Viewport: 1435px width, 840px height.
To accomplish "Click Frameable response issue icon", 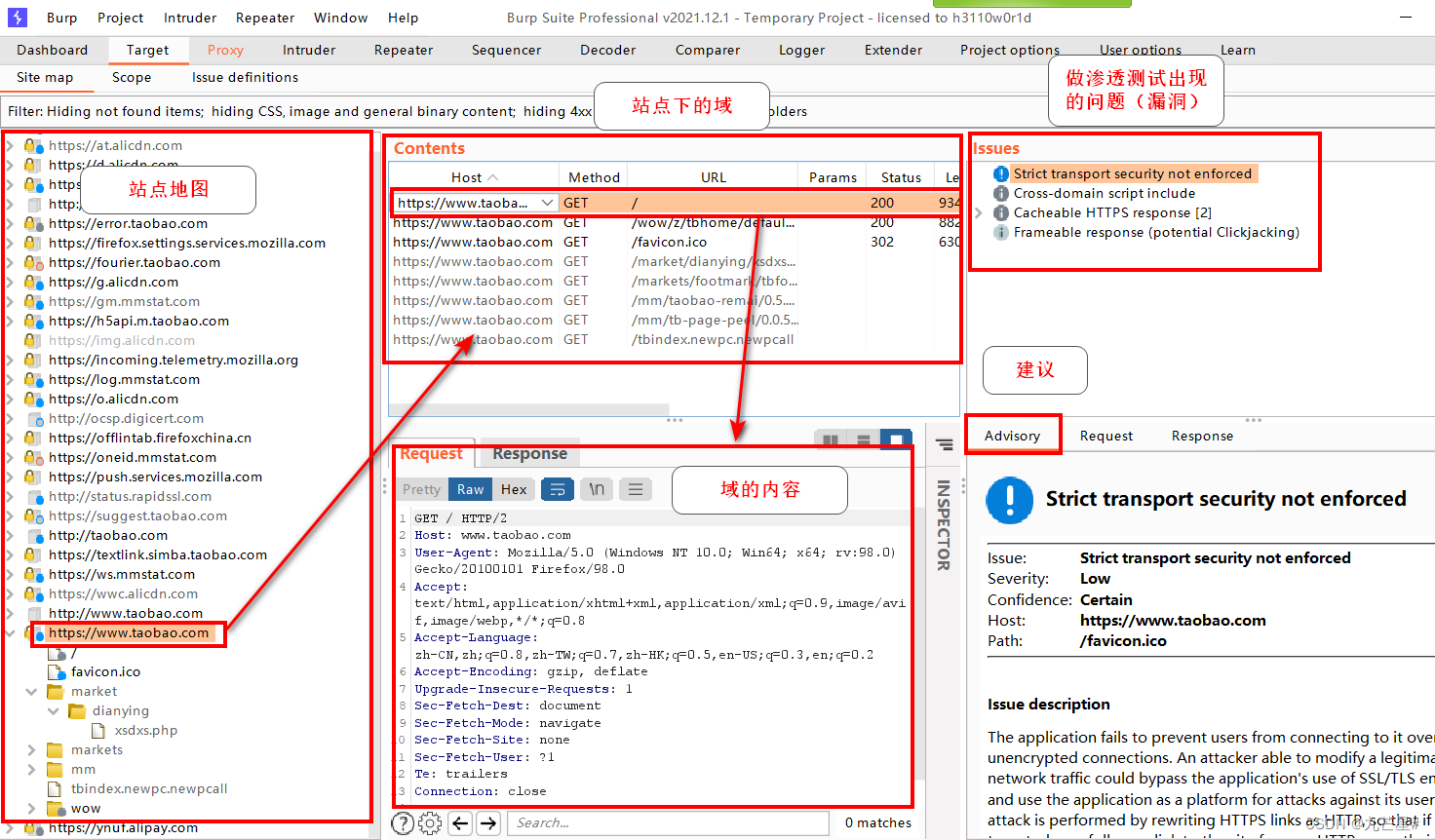I will click(1001, 232).
